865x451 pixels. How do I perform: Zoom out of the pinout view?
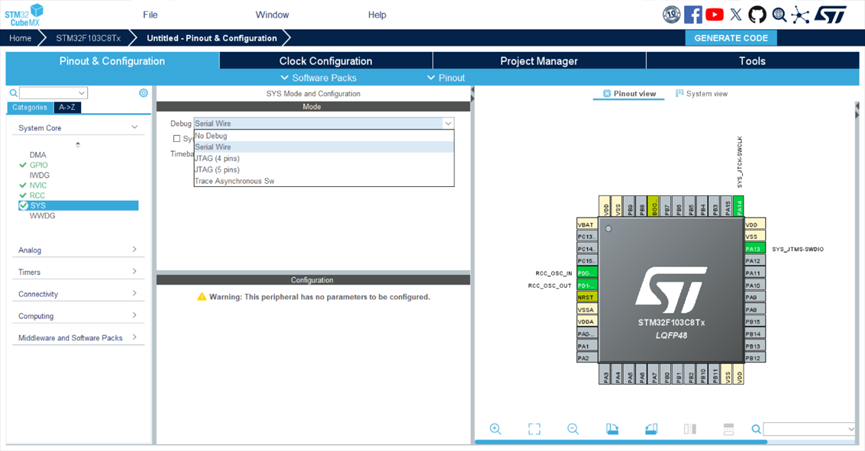(x=573, y=429)
